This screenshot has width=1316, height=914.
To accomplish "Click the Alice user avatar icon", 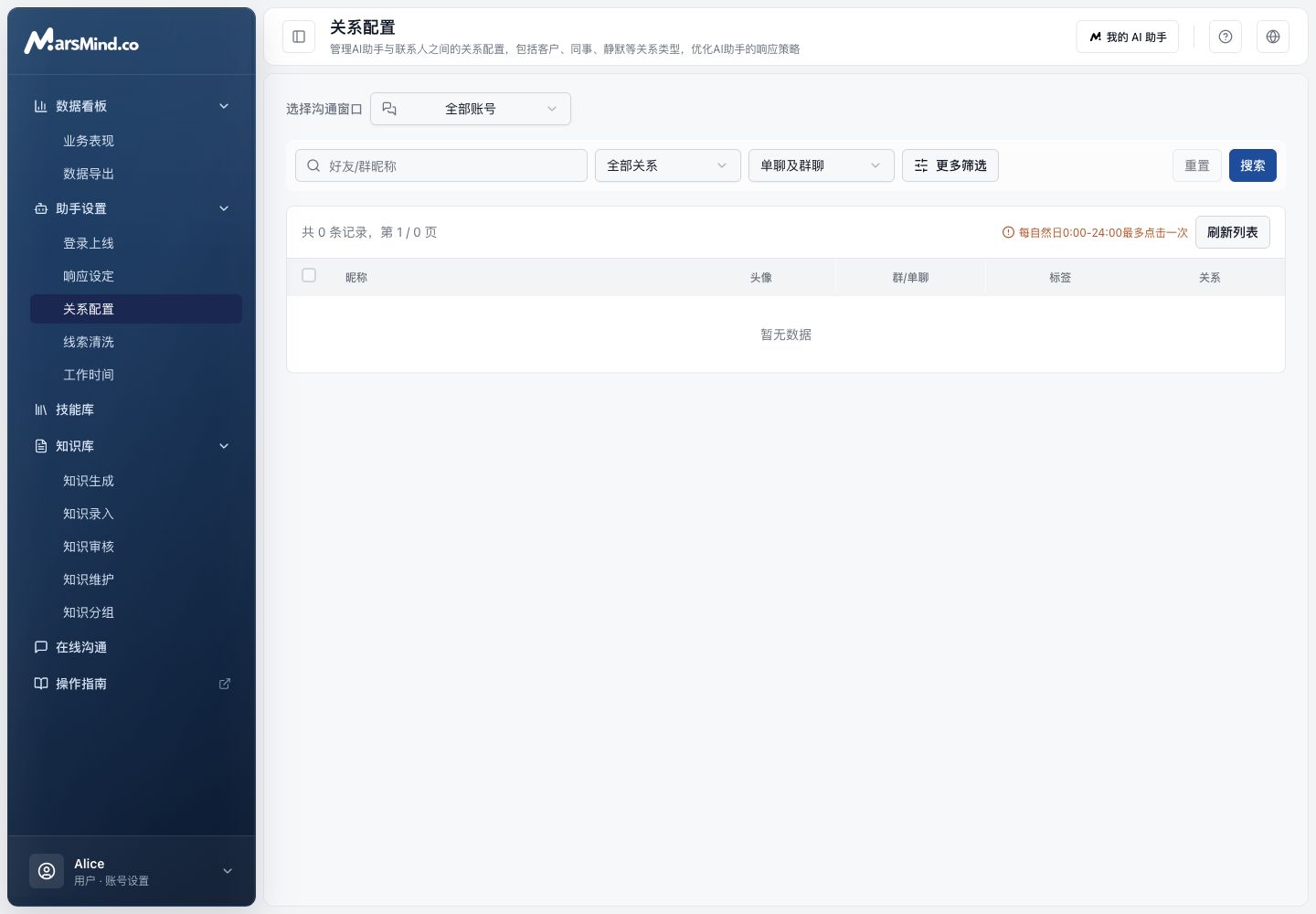I will (x=47, y=871).
